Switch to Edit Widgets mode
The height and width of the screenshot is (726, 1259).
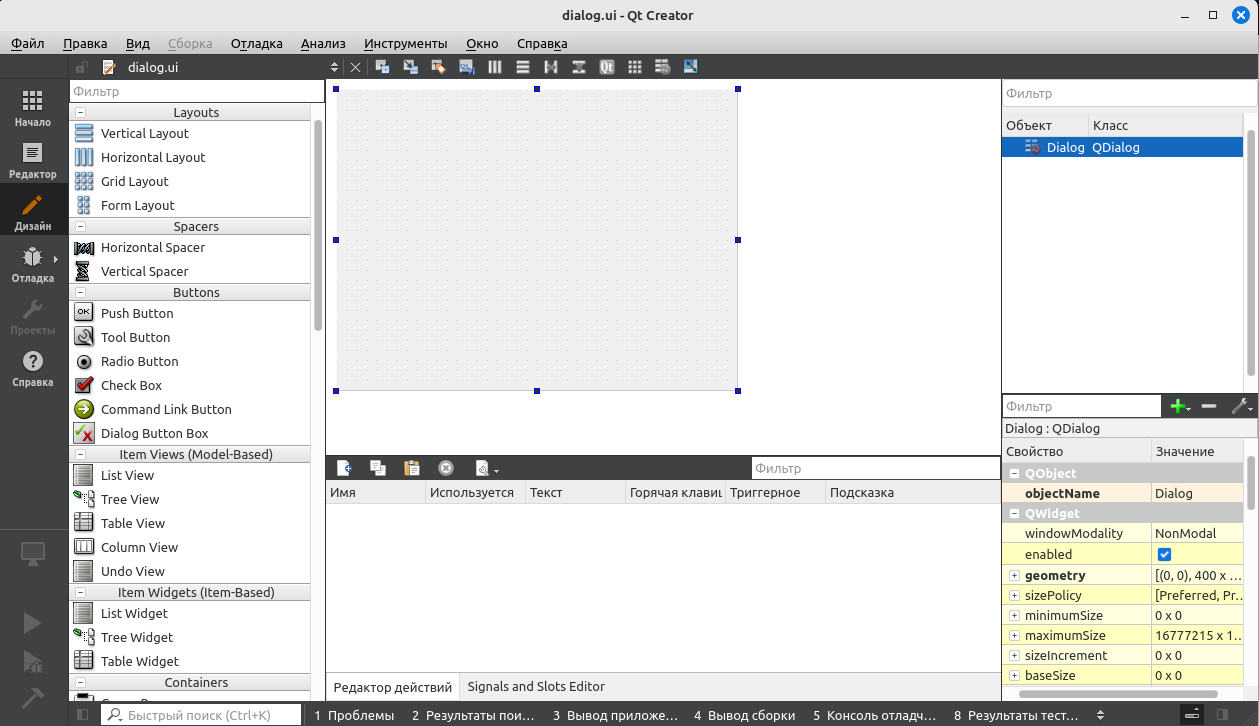pos(383,67)
